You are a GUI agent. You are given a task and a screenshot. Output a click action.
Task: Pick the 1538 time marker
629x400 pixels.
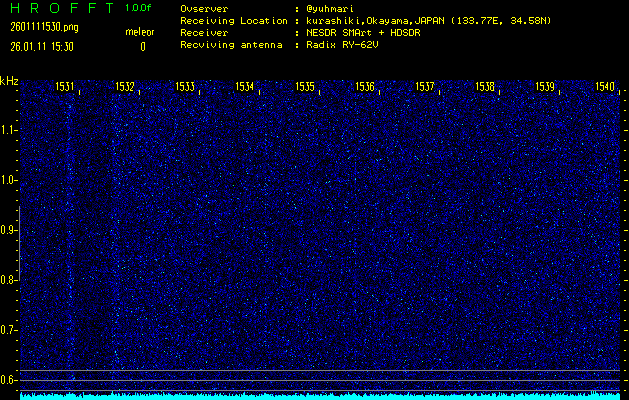pos(485,88)
